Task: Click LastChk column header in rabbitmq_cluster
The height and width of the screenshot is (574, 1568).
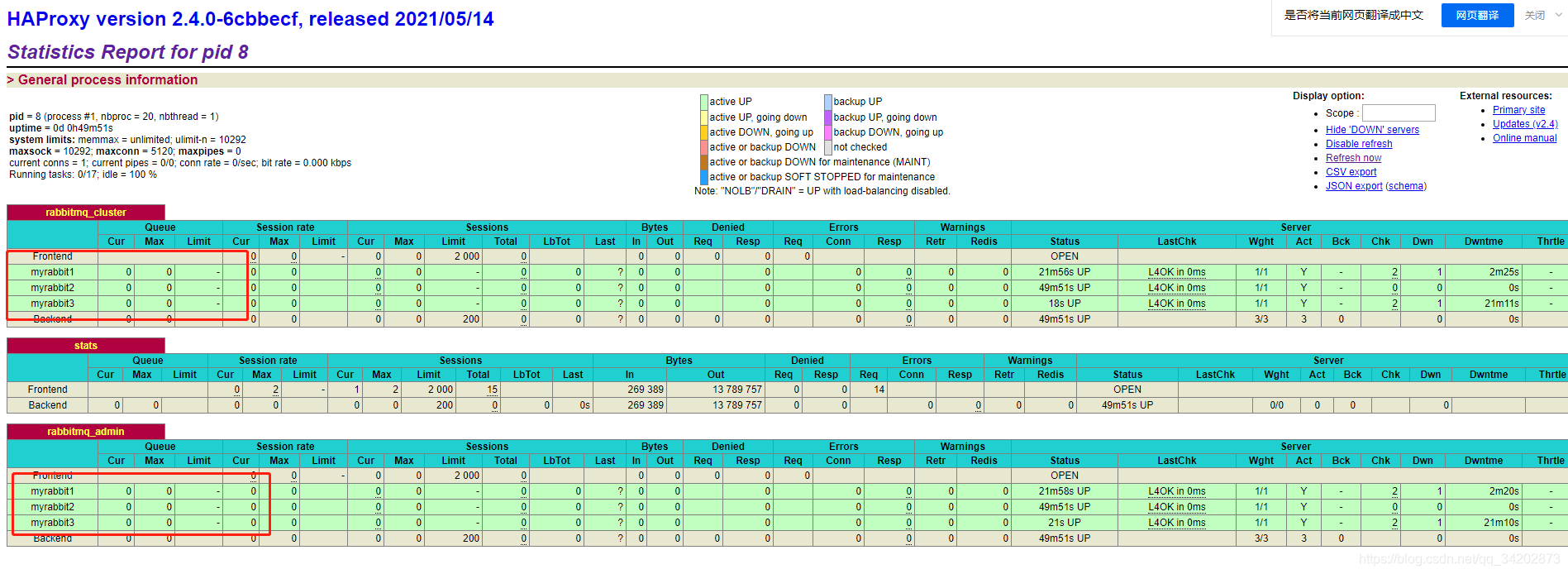Action: point(1177,242)
